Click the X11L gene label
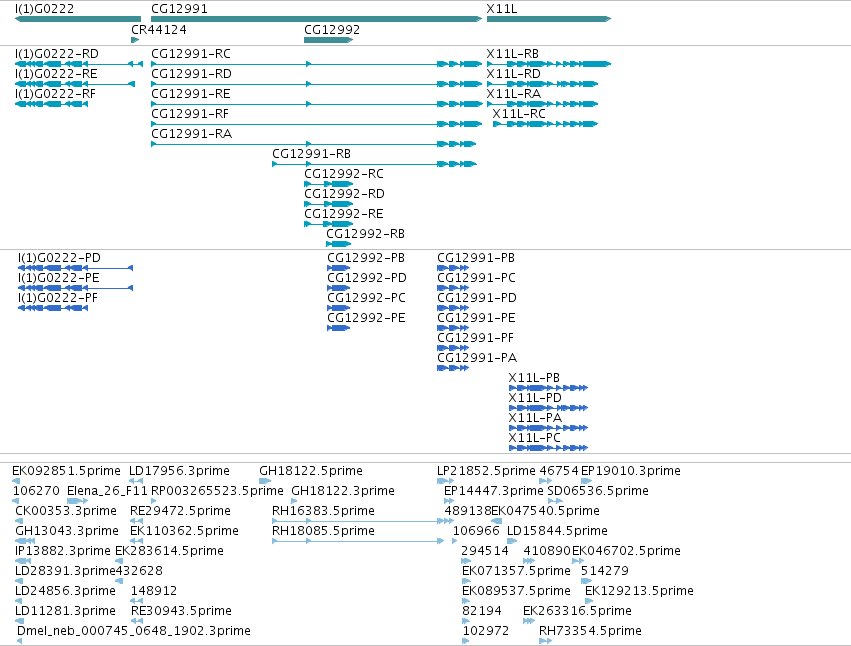This screenshot has height=646, width=851. (x=501, y=9)
